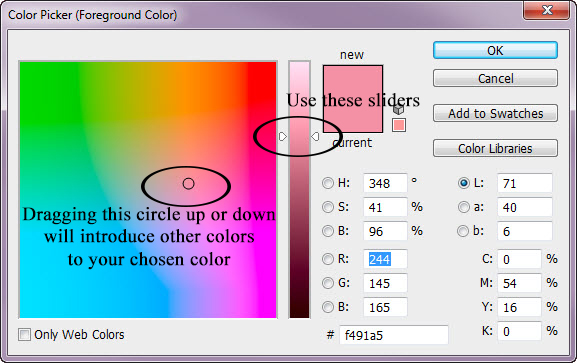Click the R field showing 244

(x=385, y=259)
